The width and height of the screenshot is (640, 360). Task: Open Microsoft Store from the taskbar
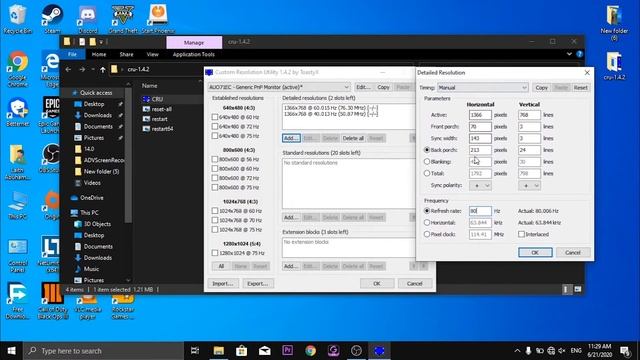[241, 351]
